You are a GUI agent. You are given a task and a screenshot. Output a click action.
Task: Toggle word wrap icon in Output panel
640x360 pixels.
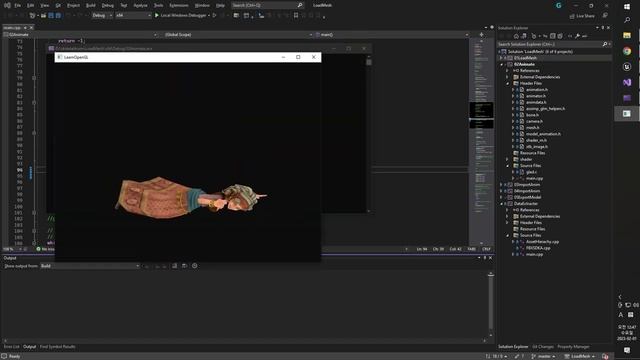coord(184,266)
